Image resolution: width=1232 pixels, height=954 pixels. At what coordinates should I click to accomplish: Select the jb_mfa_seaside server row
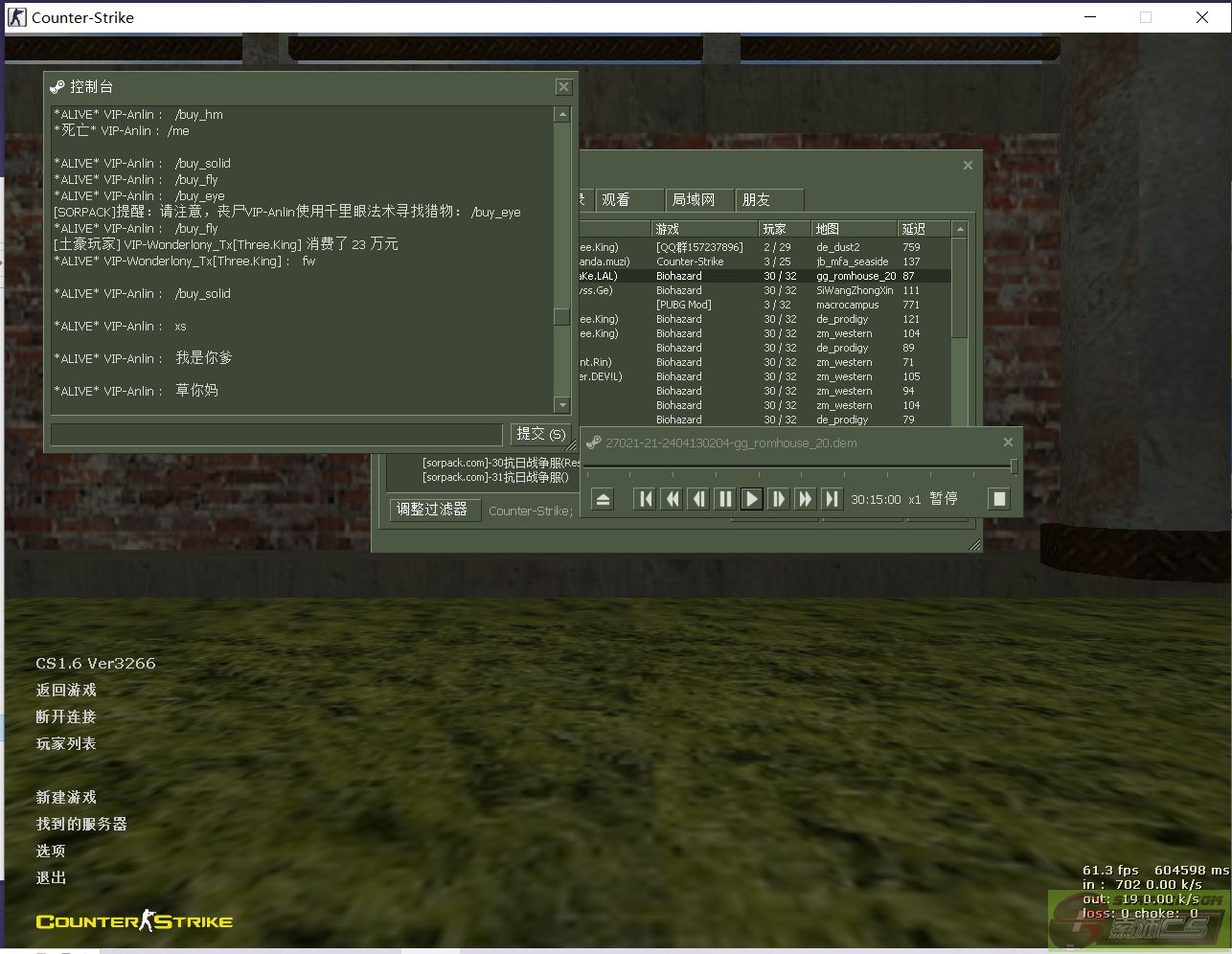764,261
